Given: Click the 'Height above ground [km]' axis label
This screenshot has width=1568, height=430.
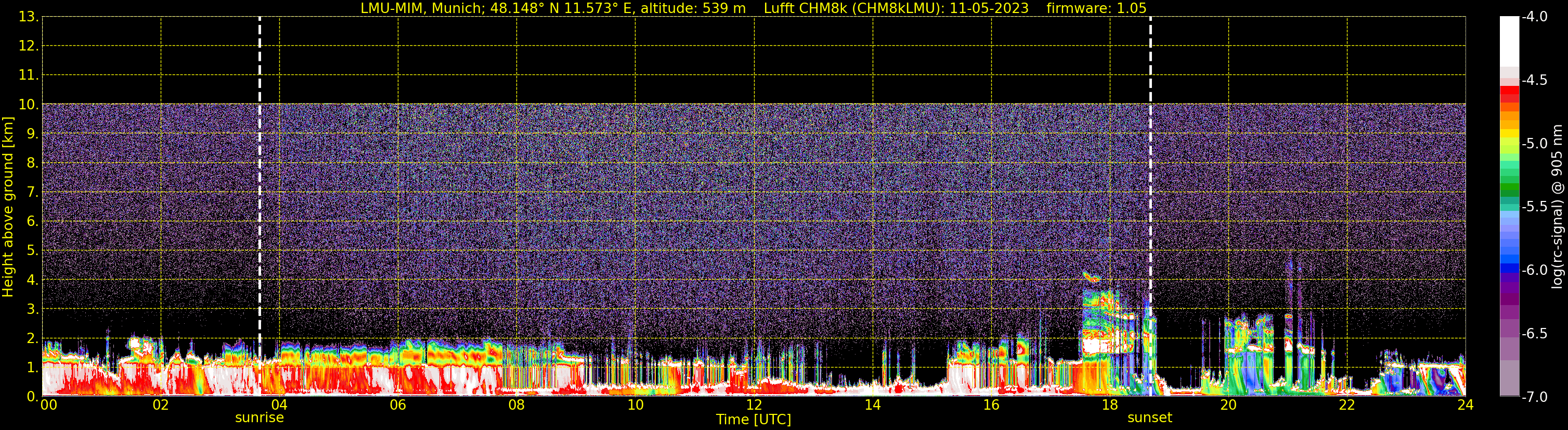Looking at the screenshot, I should (8, 207).
